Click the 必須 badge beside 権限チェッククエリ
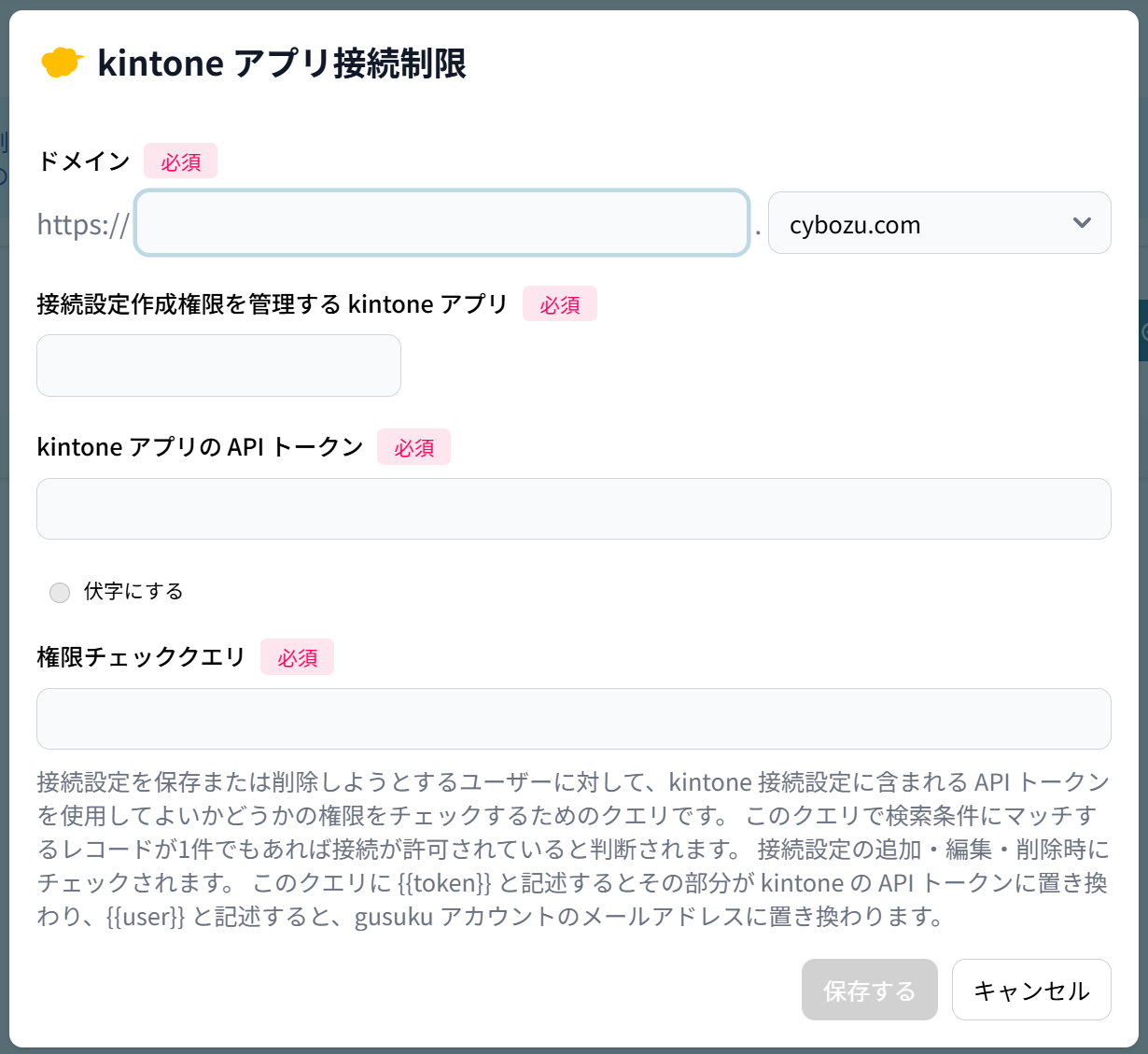The height and width of the screenshot is (1054, 1148). click(297, 657)
